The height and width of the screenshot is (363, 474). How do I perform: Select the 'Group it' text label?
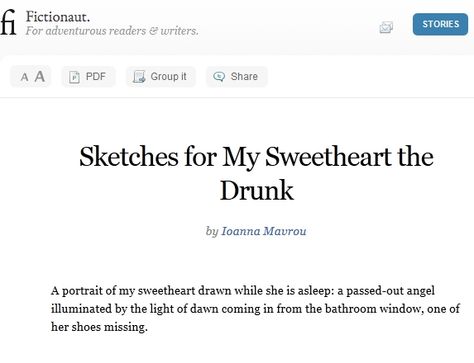pyautogui.click(x=168, y=76)
